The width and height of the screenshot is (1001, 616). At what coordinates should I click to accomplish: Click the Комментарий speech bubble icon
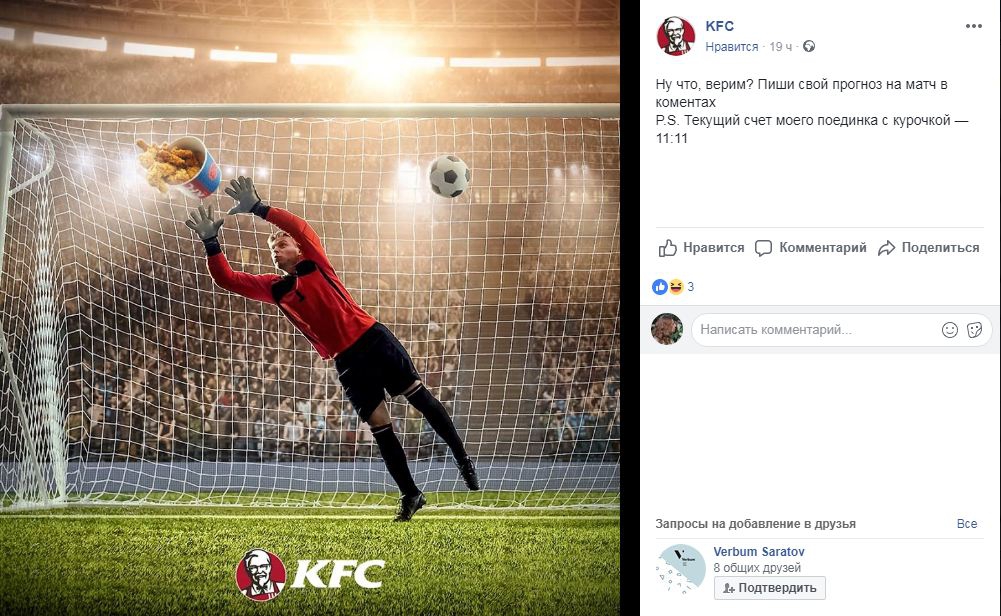(764, 248)
